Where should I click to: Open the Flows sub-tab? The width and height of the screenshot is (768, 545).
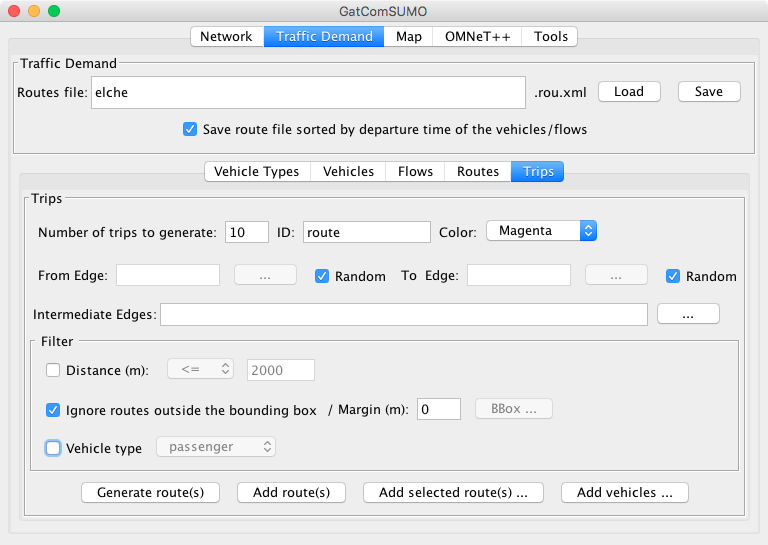point(415,171)
